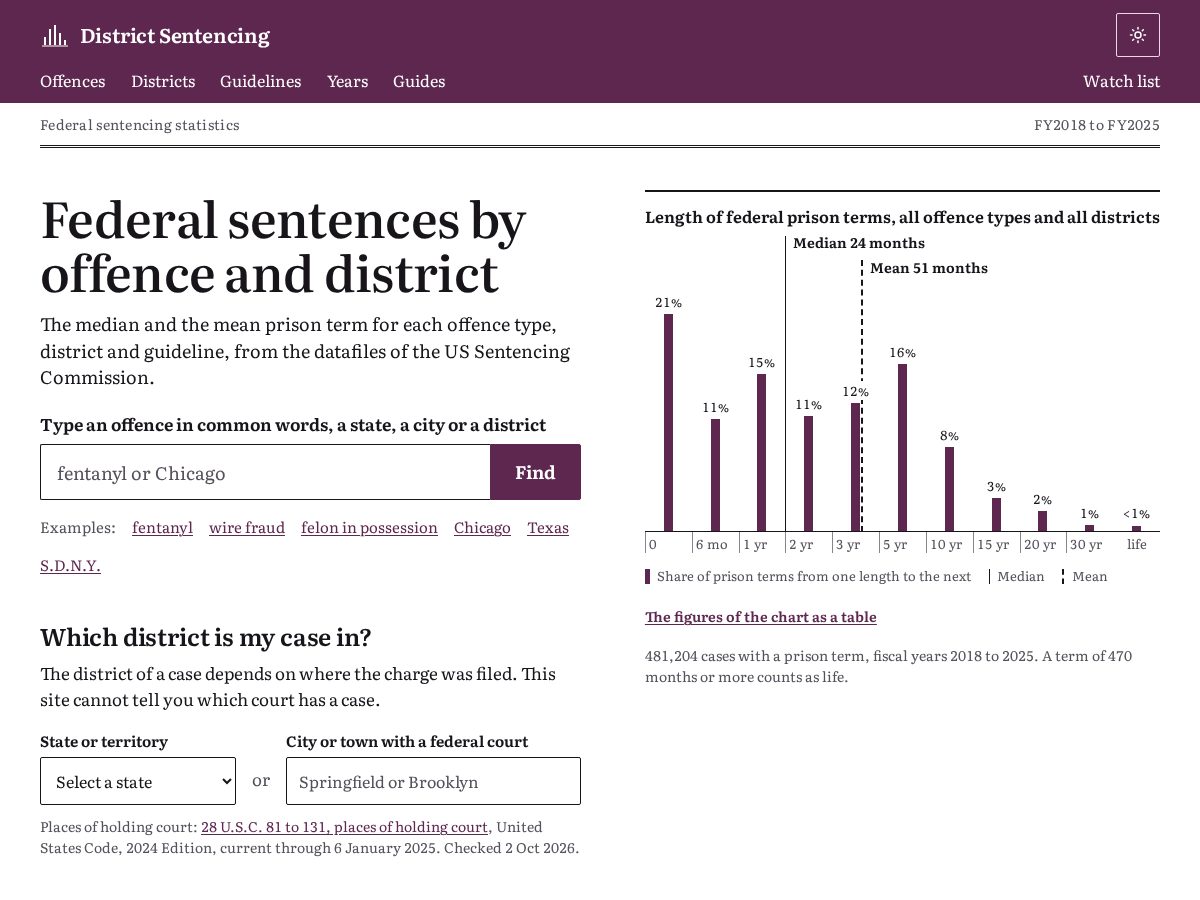Open the Guidelines navigation item
Viewport: 1200px width, 900px height.
(x=261, y=81)
